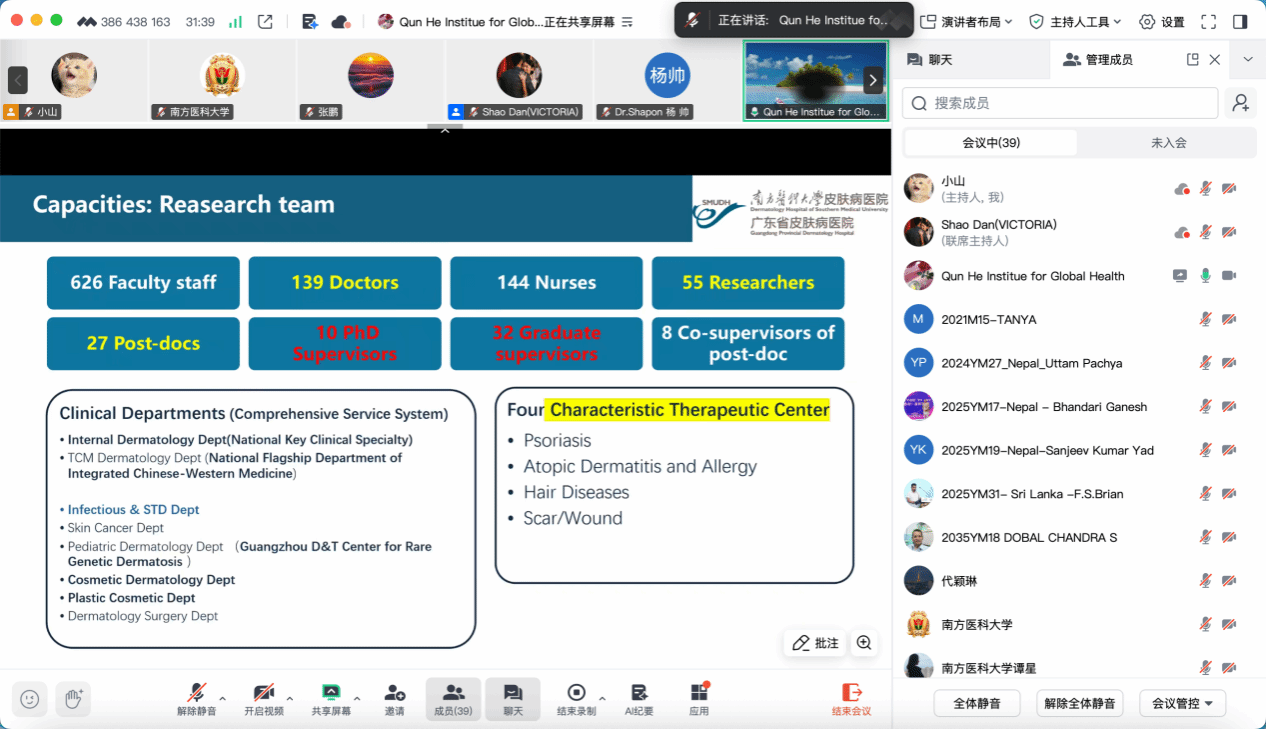1266x729 pixels.
Task: Select Shao Dan(VICTORIA) video thumbnail
Action: 519,80
